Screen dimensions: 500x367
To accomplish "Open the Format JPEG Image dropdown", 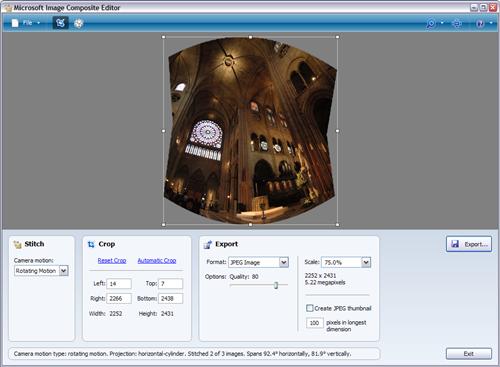I will pos(258,262).
